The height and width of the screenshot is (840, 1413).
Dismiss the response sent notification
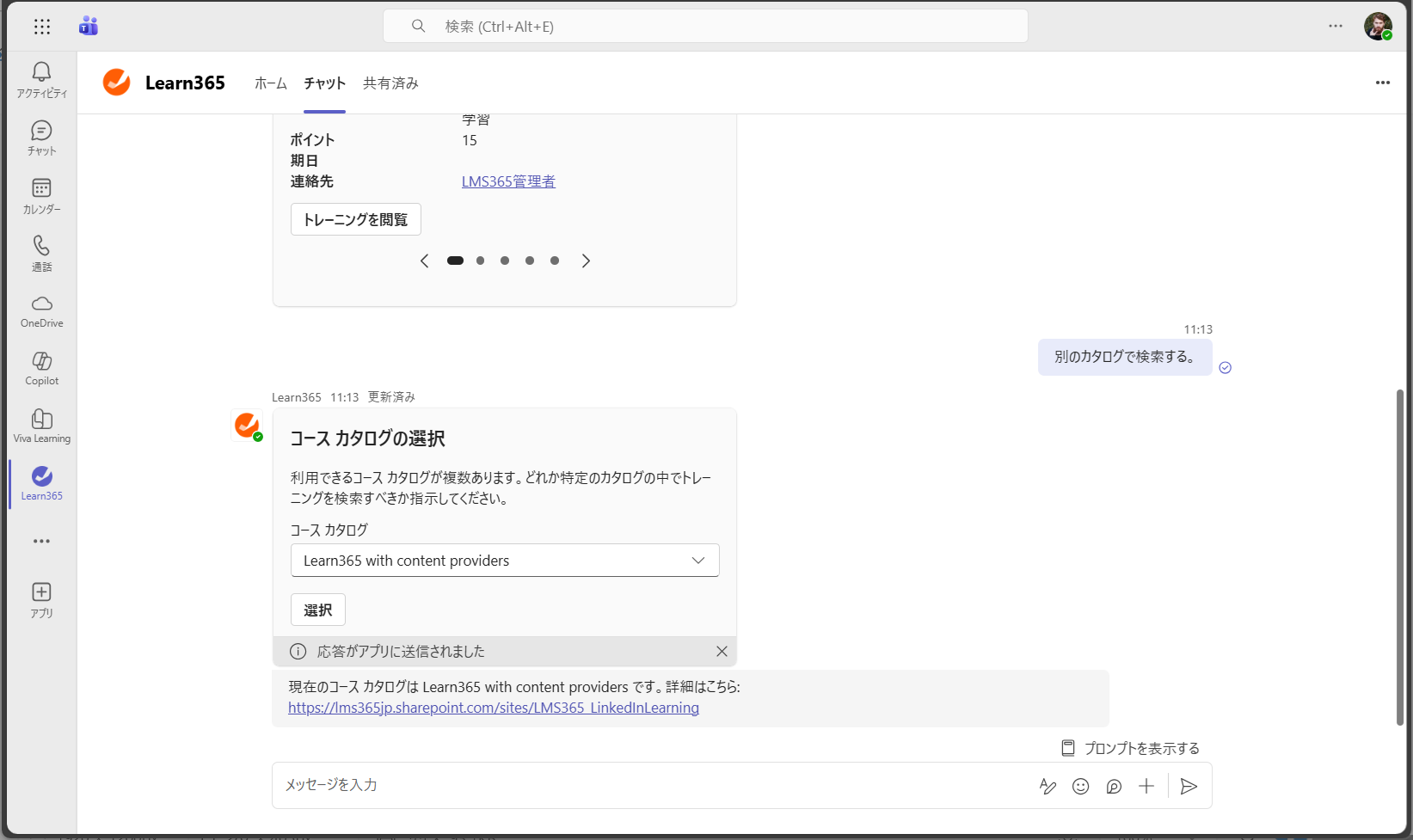(x=722, y=652)
